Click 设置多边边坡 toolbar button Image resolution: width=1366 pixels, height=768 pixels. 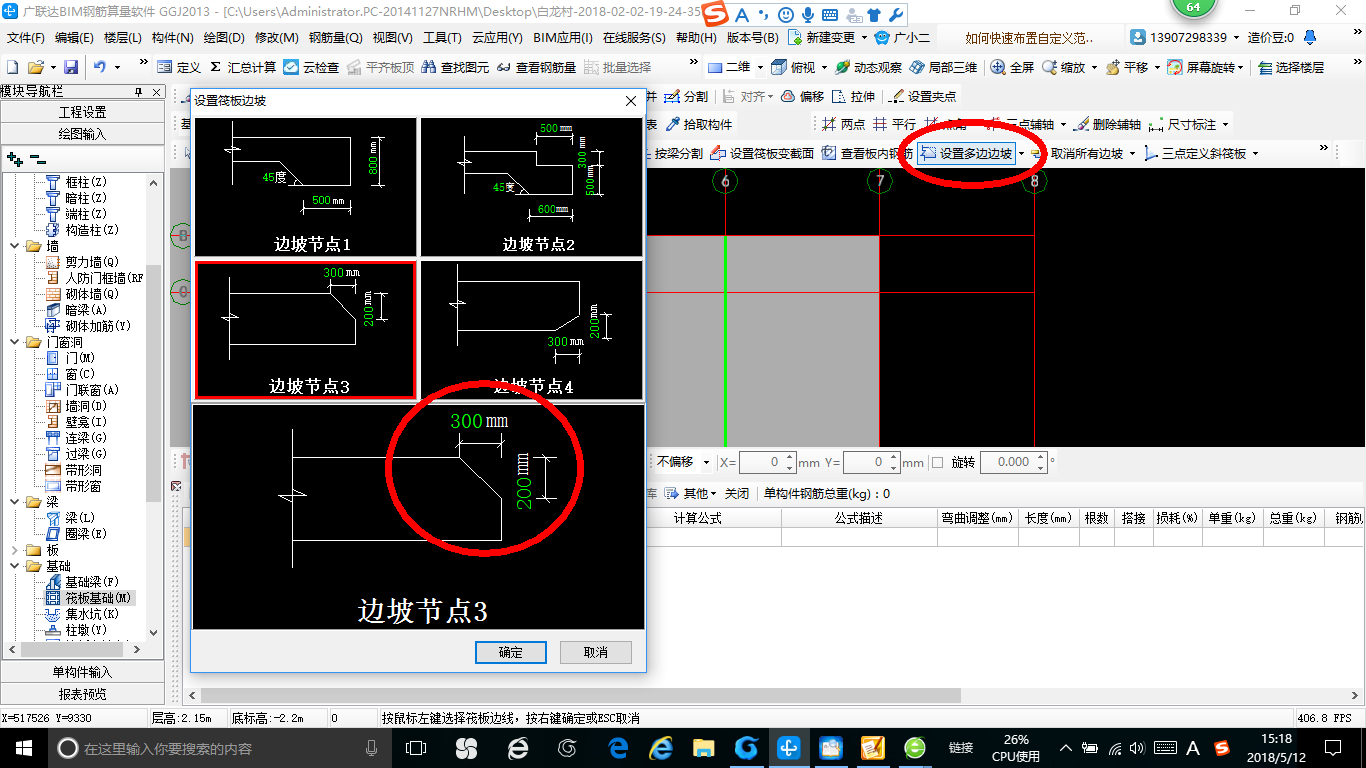967,153
